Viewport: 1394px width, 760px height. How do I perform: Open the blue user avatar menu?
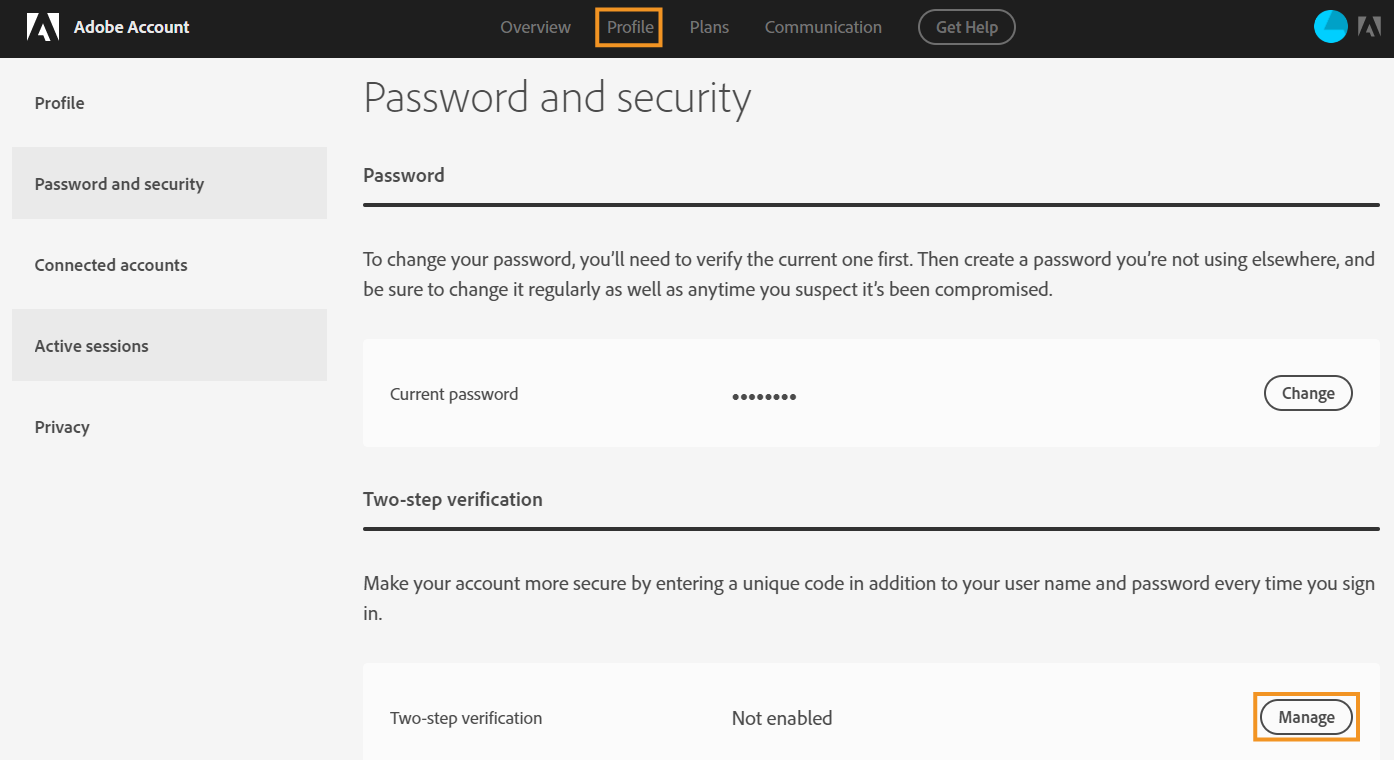click(x=1331, y=27)
